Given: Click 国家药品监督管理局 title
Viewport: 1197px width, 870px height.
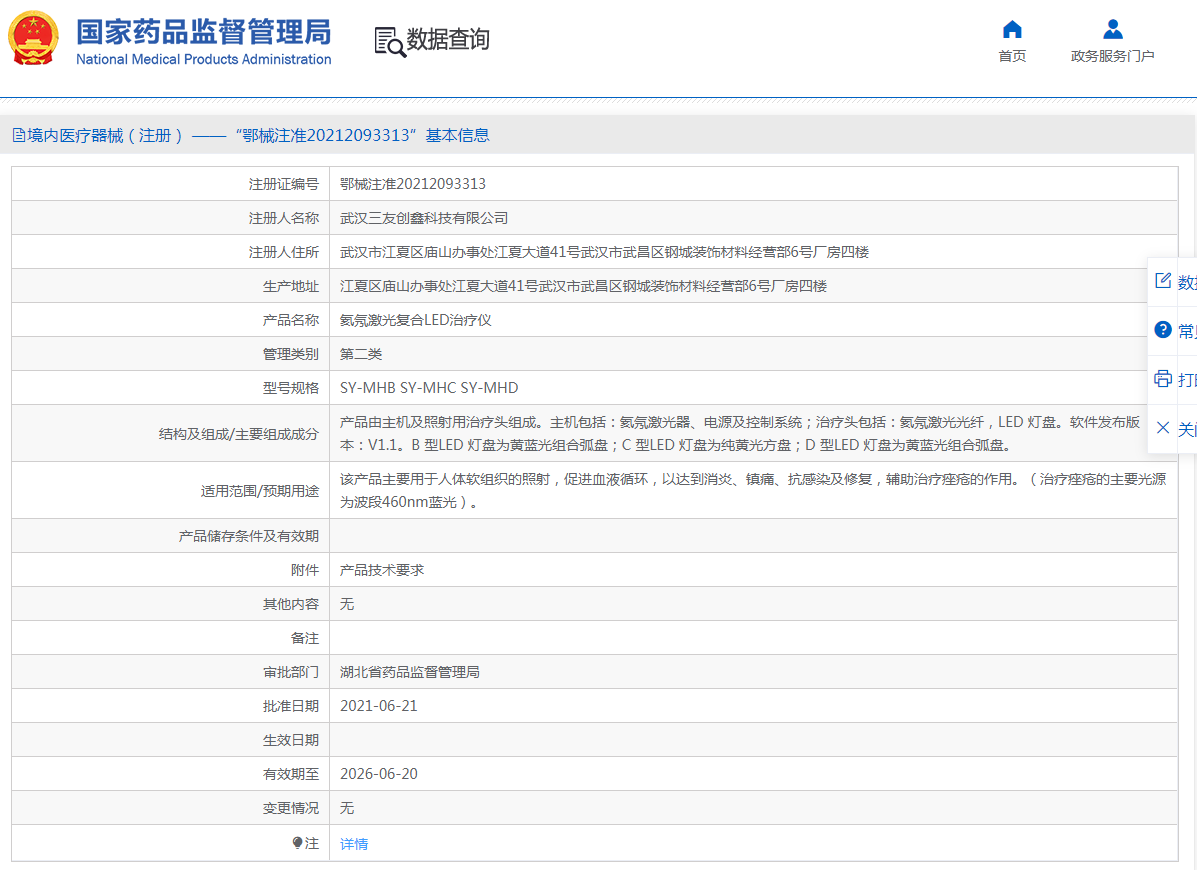Looking at the screenshot, I should tap(204, 32).
